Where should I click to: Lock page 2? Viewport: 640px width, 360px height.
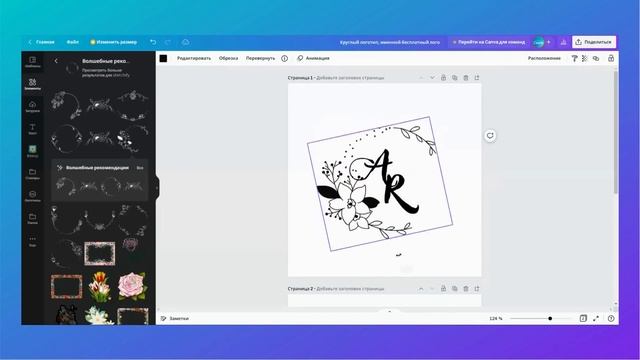point(443,289)
